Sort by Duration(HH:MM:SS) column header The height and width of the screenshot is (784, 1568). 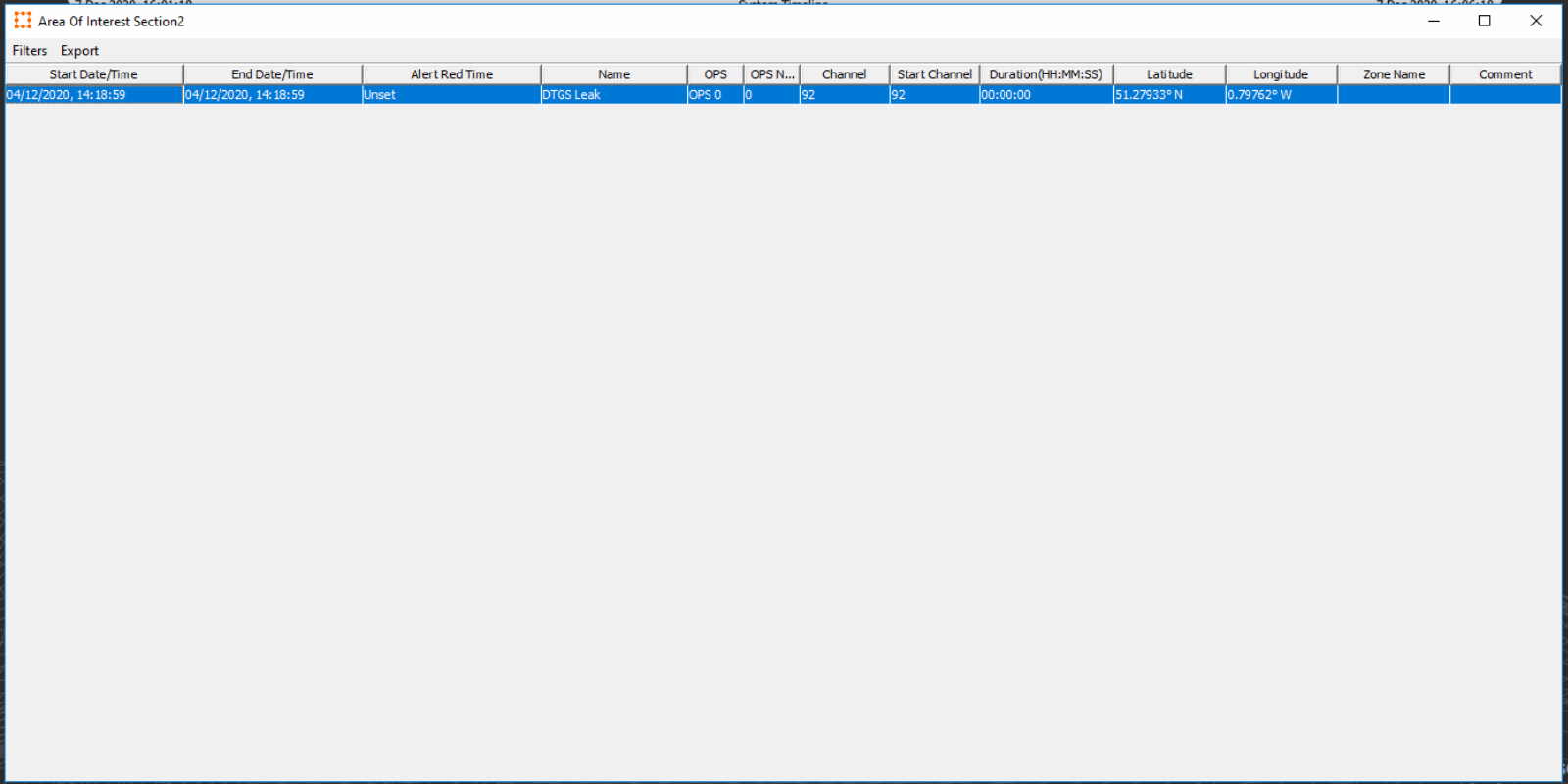coord(1046,74)
